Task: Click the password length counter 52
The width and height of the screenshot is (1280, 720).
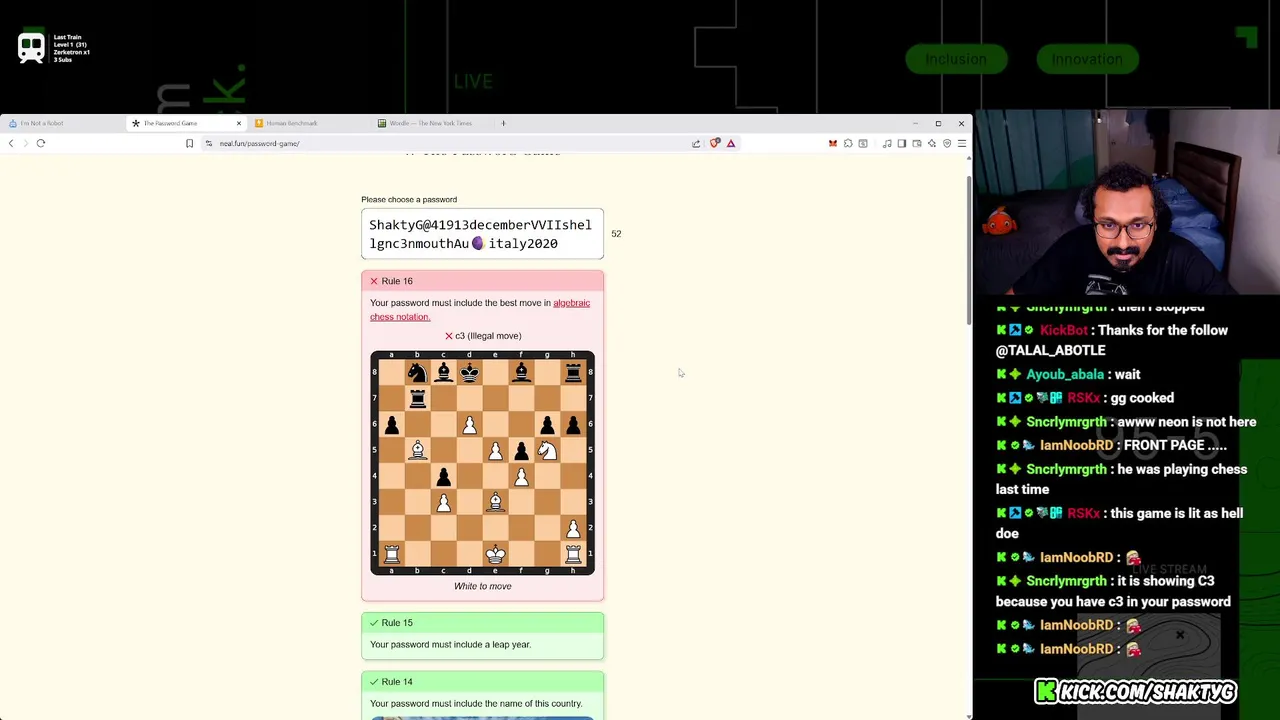Action: [616, 234]
